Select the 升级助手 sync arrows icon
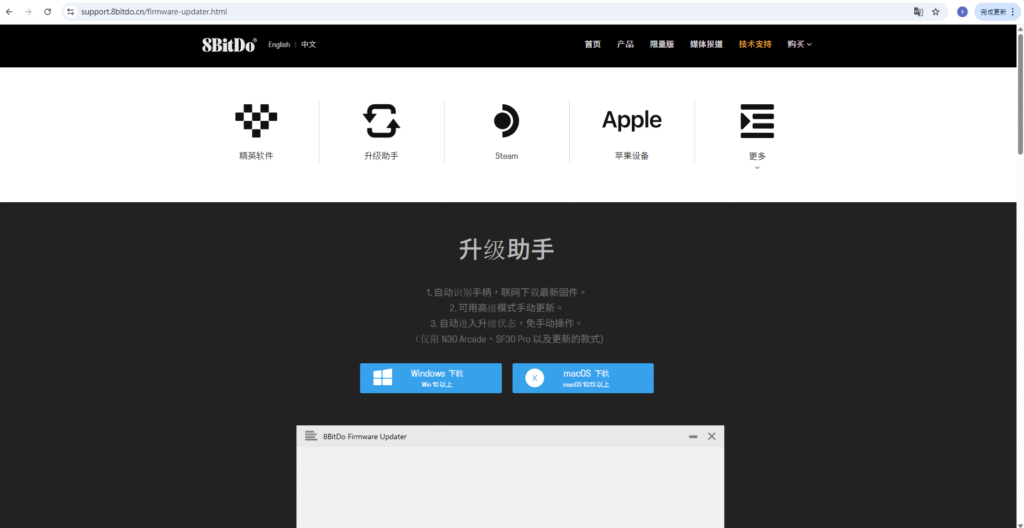 coord(381,120)
